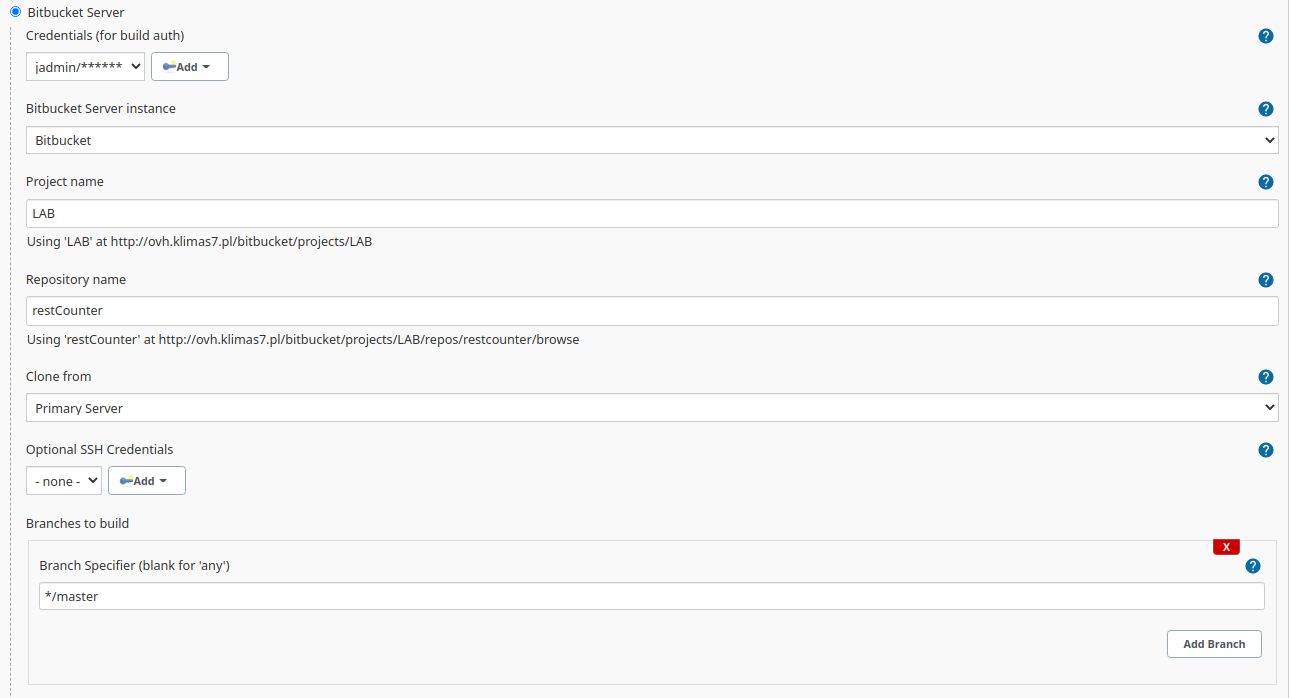Viewport: 1290px width, 698px height.
Task: Click the 'Optional SSH Credentials' label
Action: (x=100, y=450)
